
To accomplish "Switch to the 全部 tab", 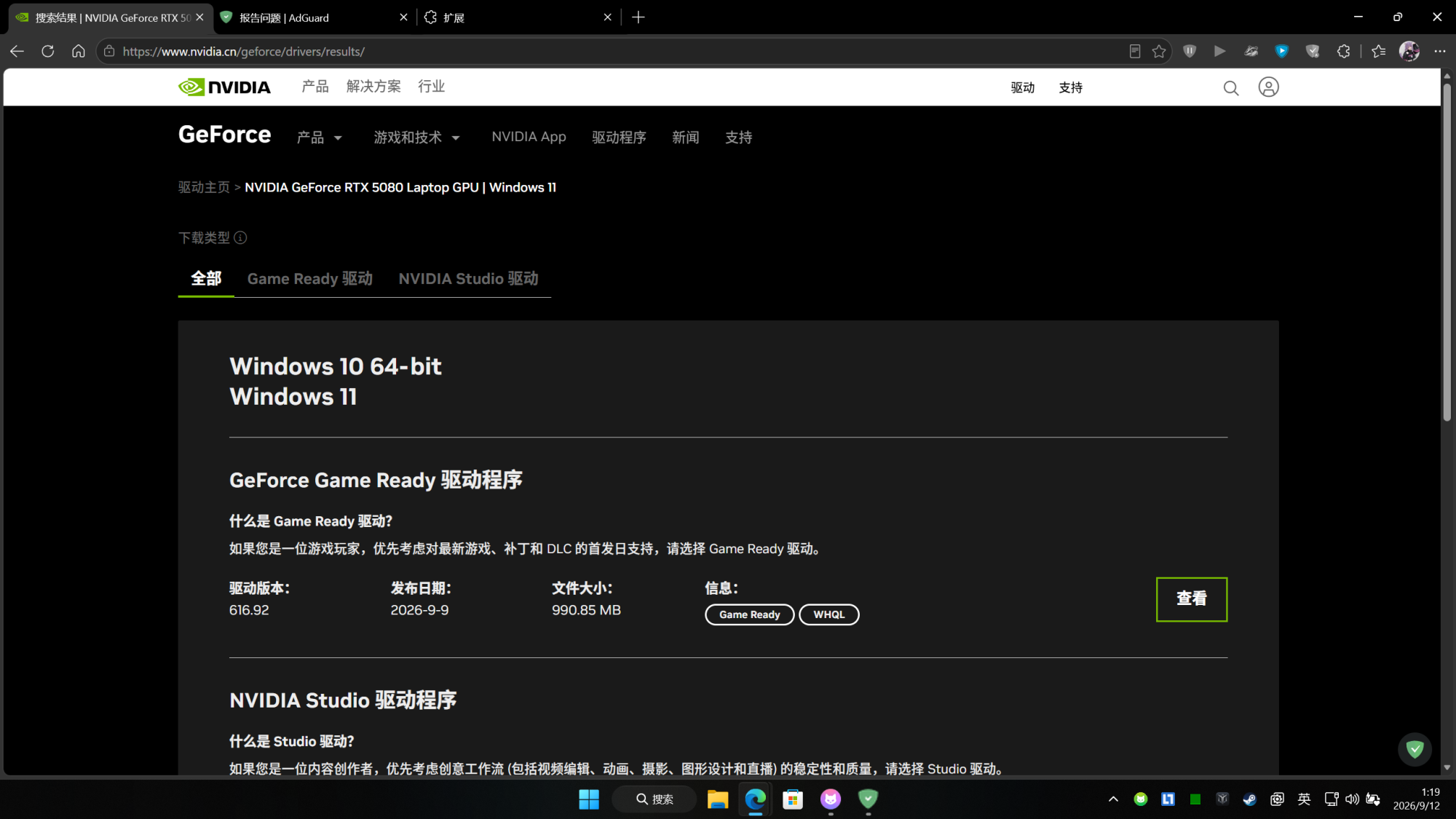I will (206, 279).
